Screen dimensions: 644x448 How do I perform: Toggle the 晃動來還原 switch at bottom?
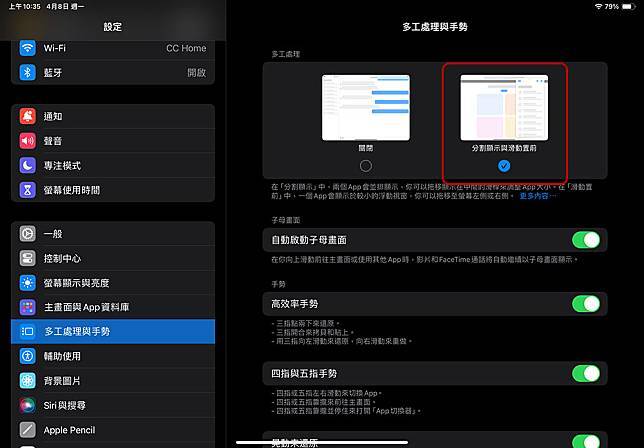[586, 441]
